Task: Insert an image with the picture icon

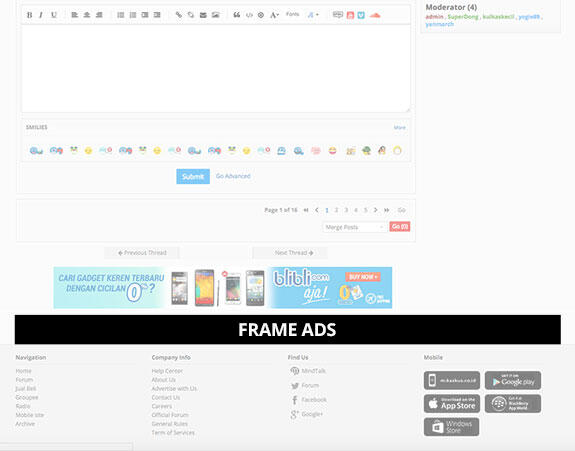Action: (x=216, y=15)
